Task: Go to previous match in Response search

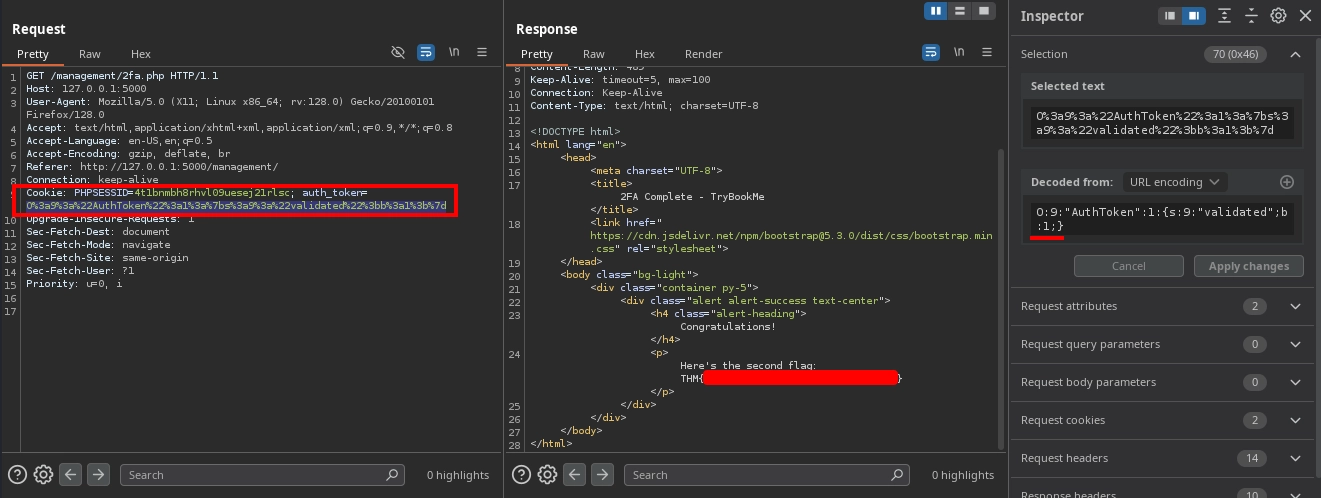Action: [x=574, y=474]
